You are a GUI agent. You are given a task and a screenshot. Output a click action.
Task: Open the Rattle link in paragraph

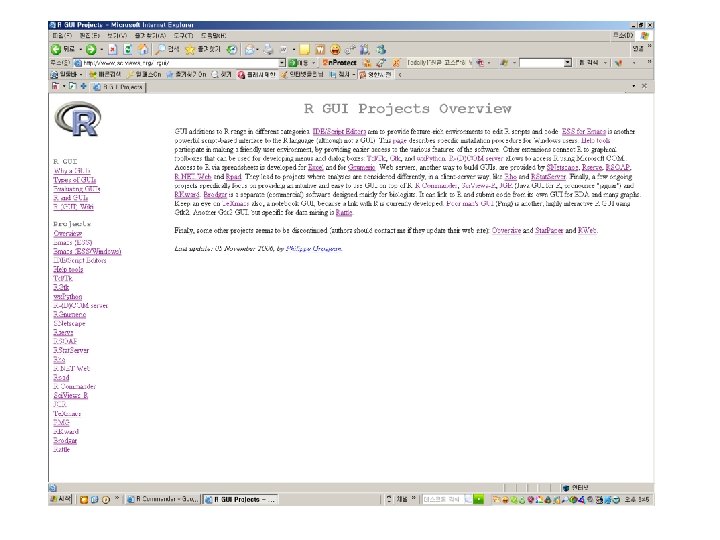(344, 212)
